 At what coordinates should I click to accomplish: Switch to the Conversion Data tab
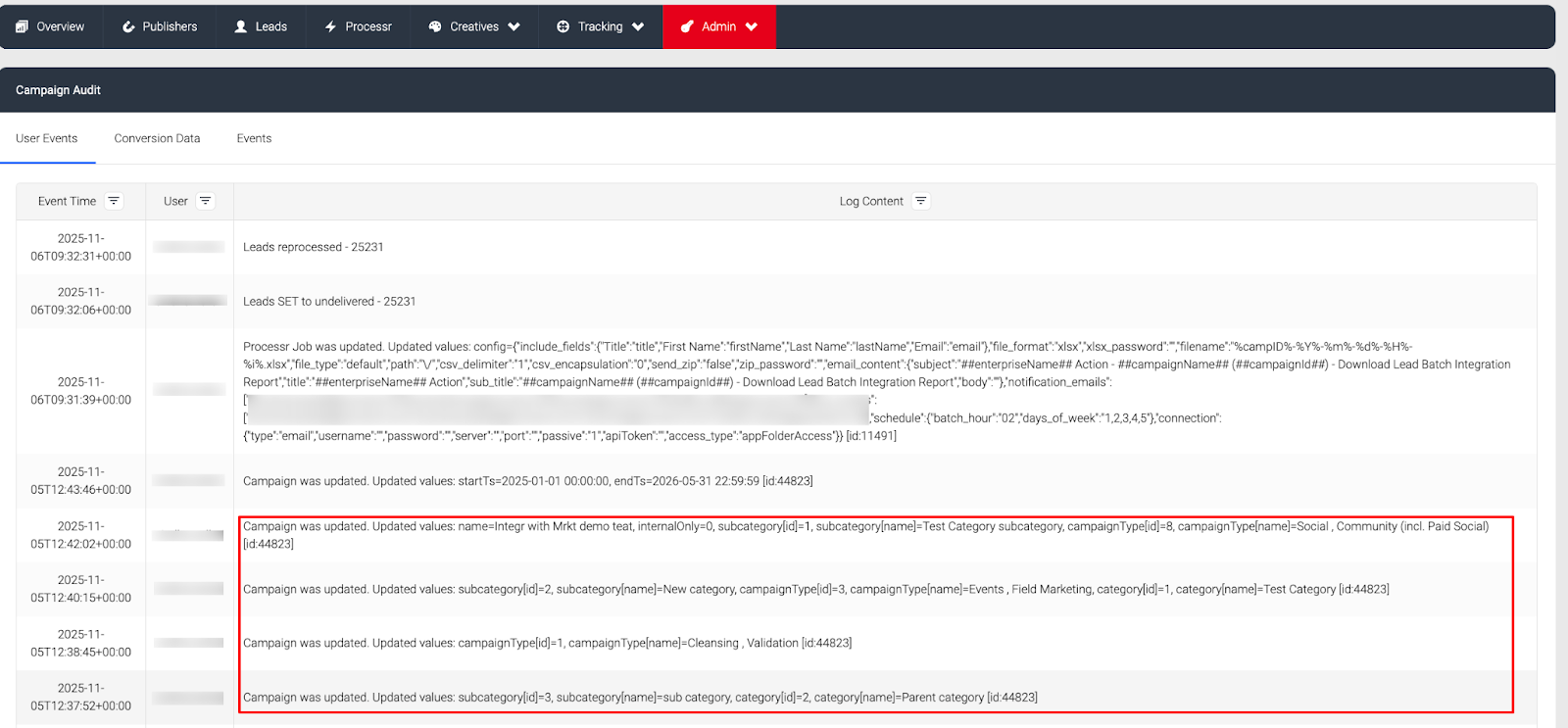pyautogui.click(x=157, y=138)
